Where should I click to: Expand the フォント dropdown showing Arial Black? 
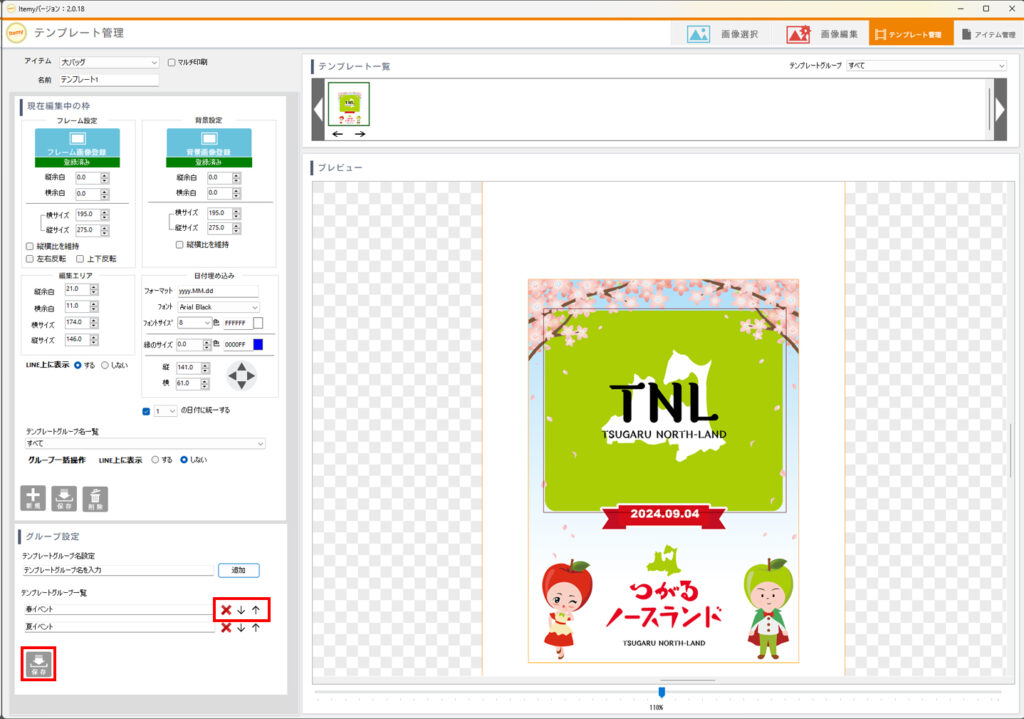[210, 307]
